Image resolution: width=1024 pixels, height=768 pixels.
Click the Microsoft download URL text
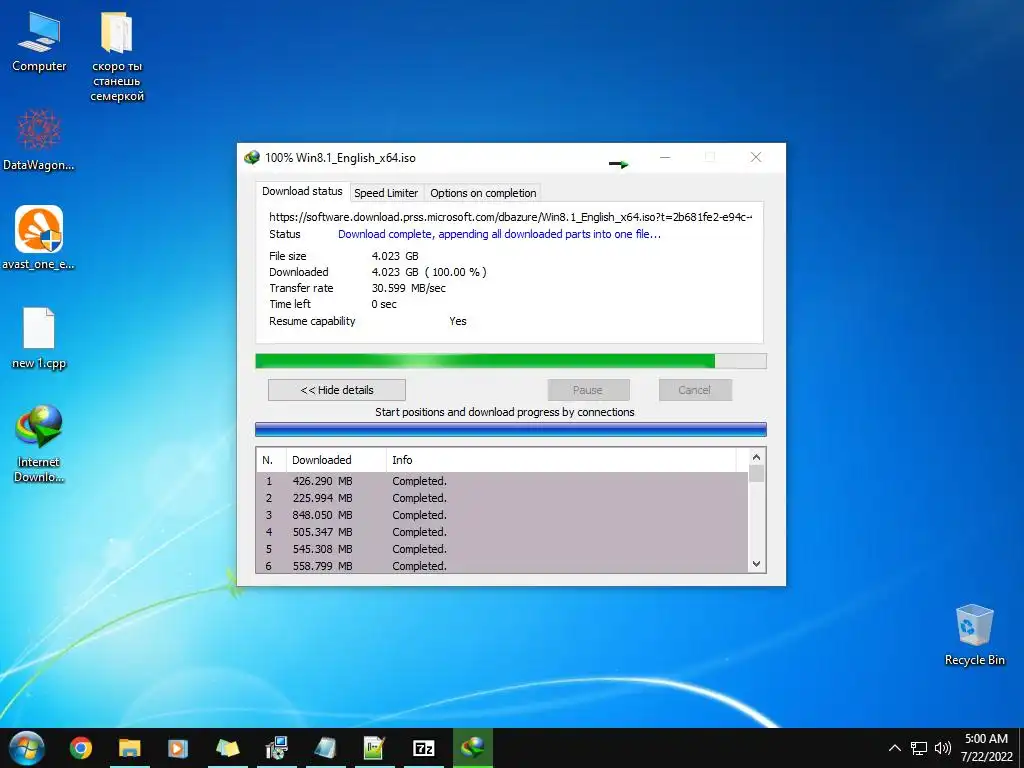(x=511, y=217)
